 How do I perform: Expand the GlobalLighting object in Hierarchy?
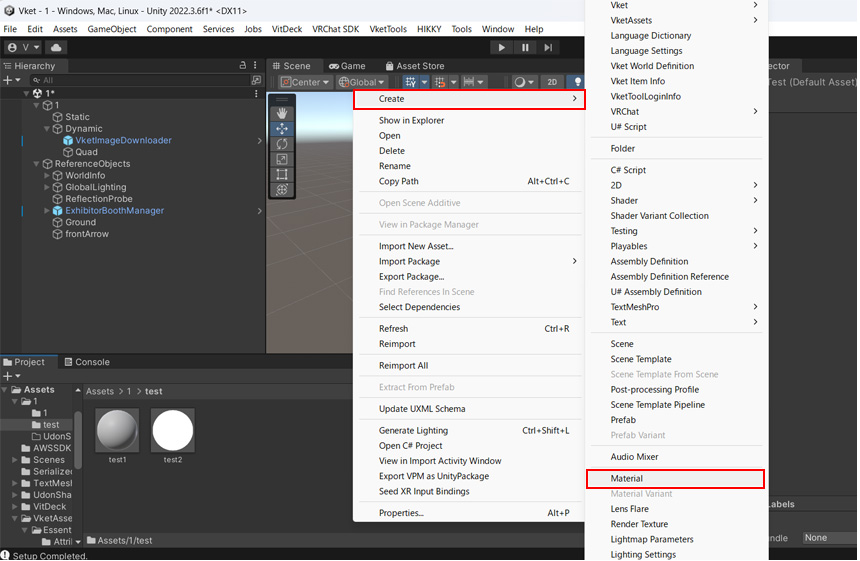coord(47,187)
